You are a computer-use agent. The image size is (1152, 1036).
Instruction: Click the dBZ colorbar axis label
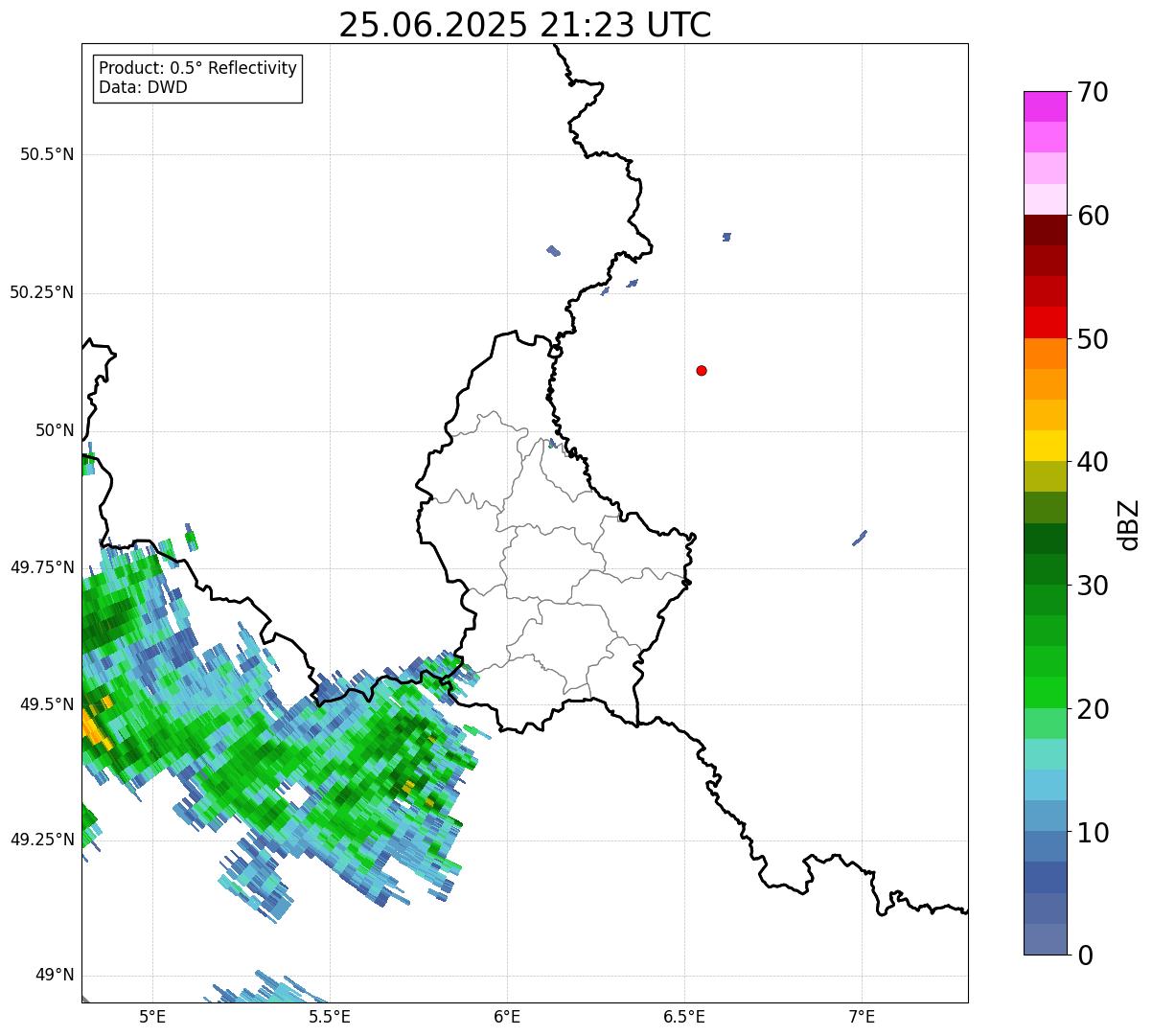1129,524
